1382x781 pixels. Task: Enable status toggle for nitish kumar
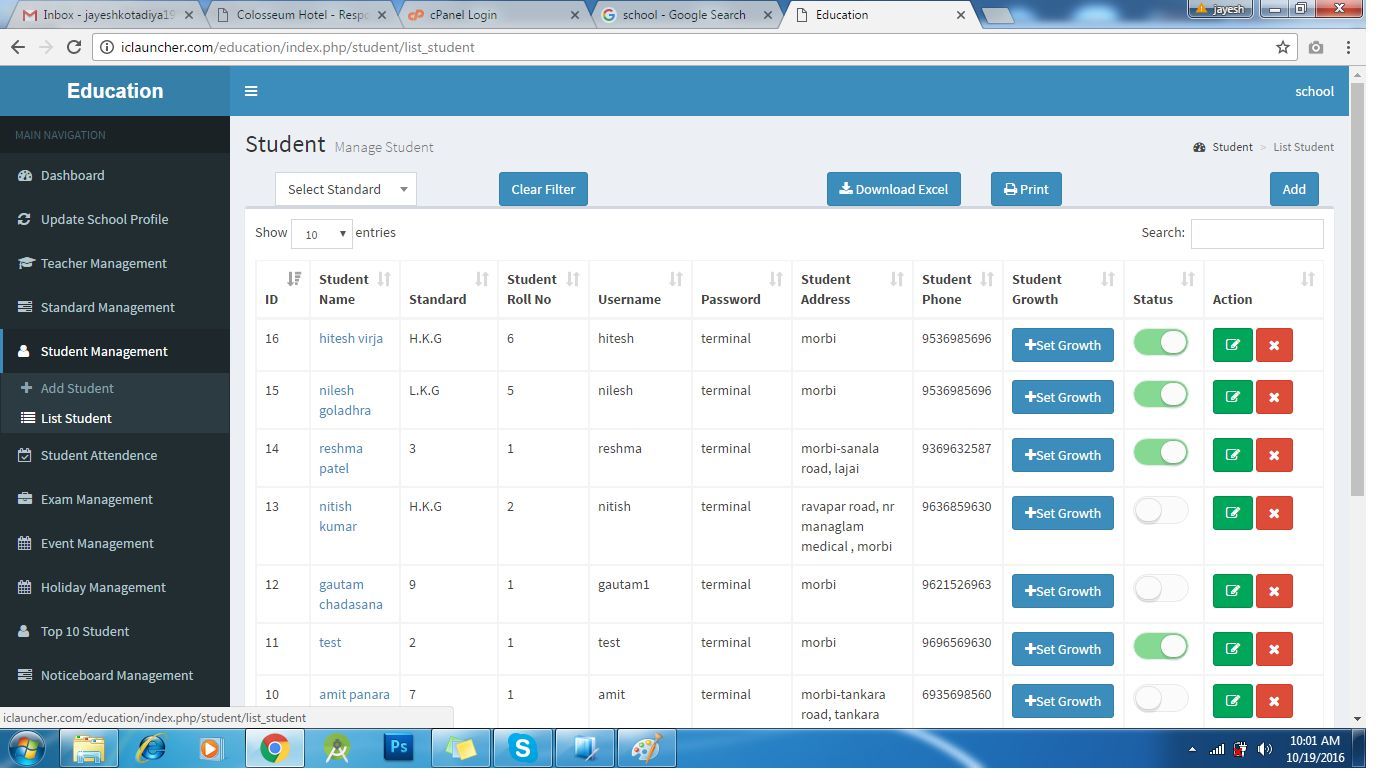click(x=1160, y=511)
